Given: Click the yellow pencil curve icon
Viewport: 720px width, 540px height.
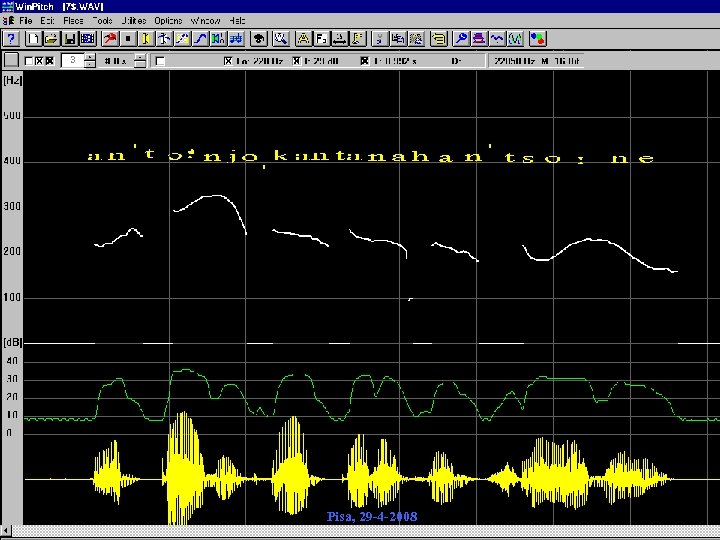Looking at the screenshot, I should coord(182,39).
